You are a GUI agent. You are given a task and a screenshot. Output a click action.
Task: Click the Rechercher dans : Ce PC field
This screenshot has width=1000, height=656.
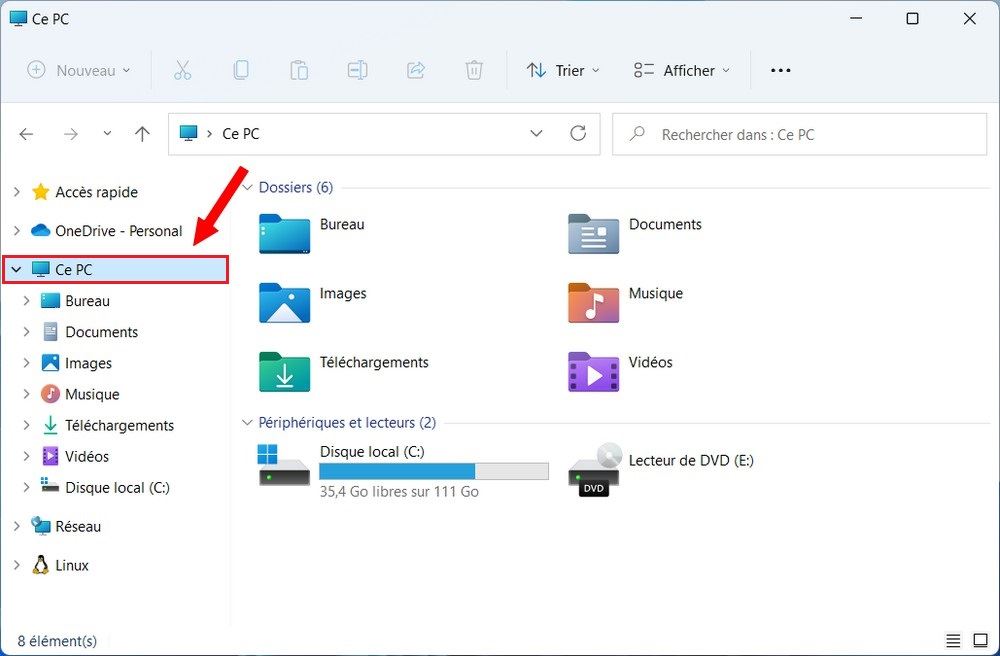coord(800,134)
